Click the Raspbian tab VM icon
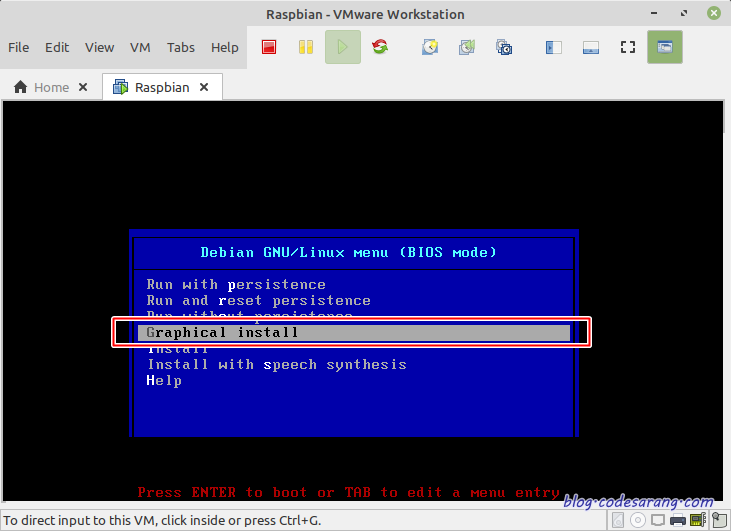Viewport: 731px width, 531px height. (121, 87)
